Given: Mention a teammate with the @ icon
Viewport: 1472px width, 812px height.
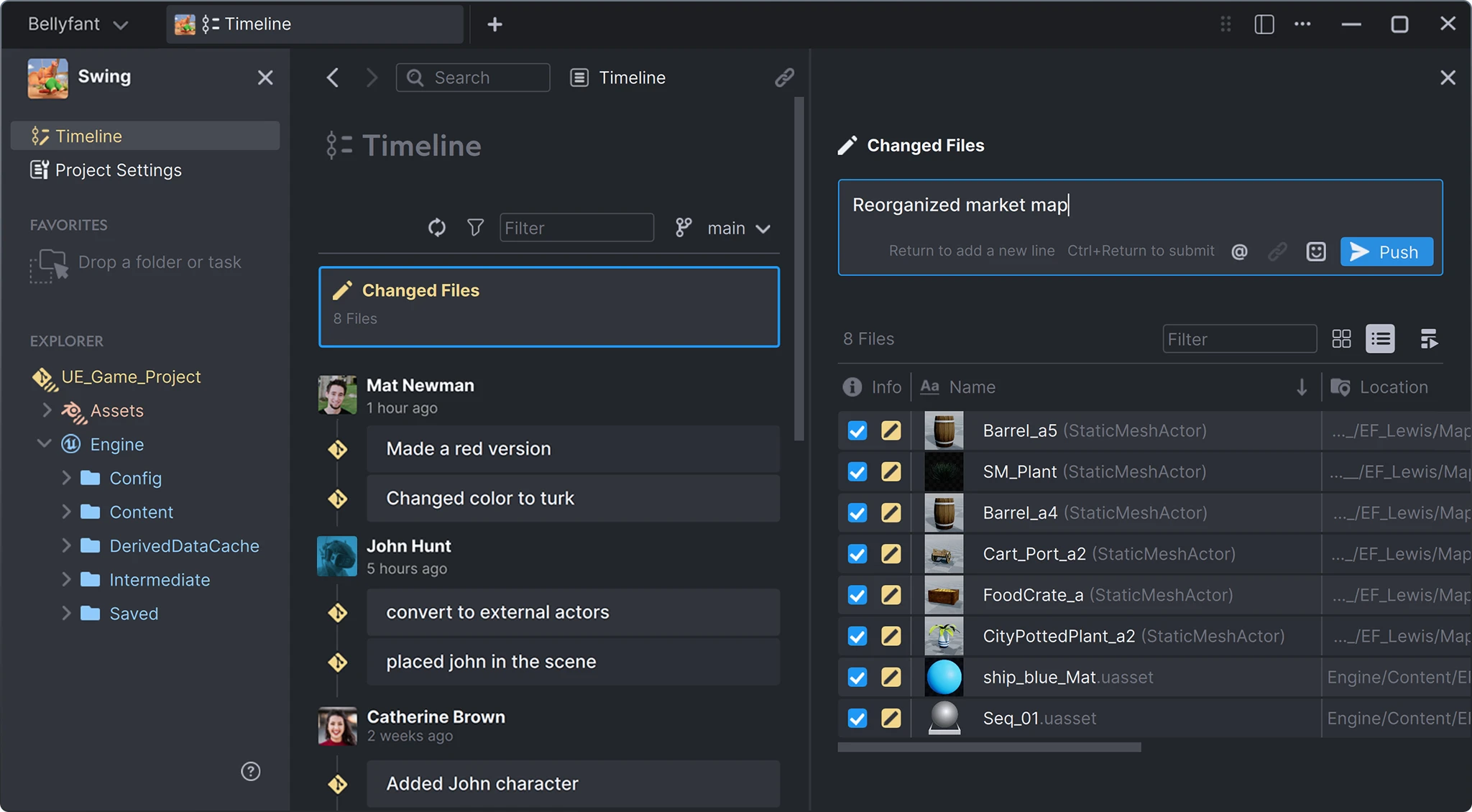Looking at the screenshot, I should (1239, 251).
